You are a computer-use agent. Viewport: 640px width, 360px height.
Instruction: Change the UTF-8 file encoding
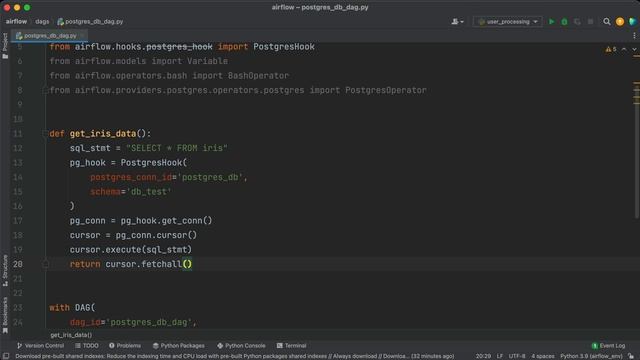(517, 356)
